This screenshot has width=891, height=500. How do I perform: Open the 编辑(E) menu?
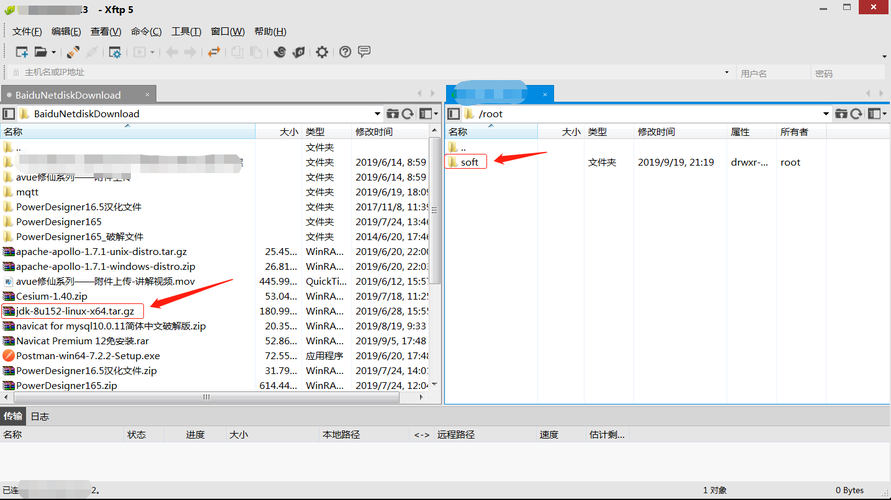point(66,31)
